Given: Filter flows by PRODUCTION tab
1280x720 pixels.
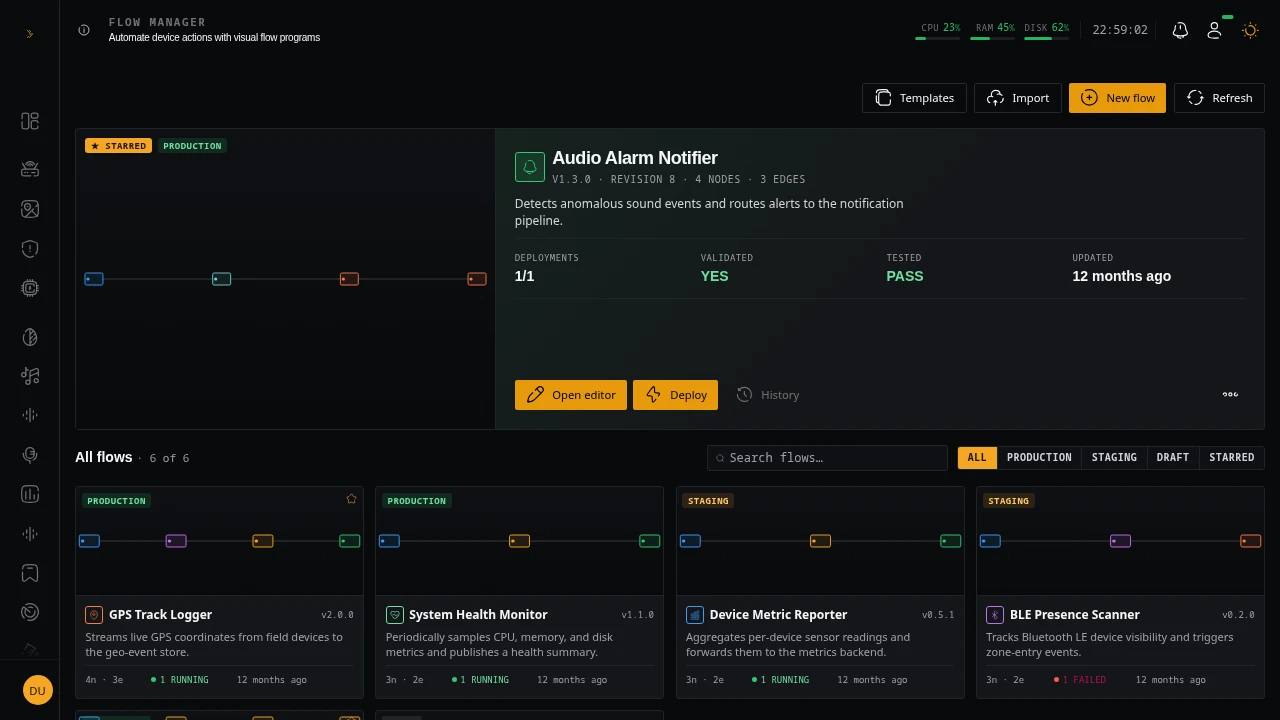Looking at the screenshot, I should (x=1039, y=457).
